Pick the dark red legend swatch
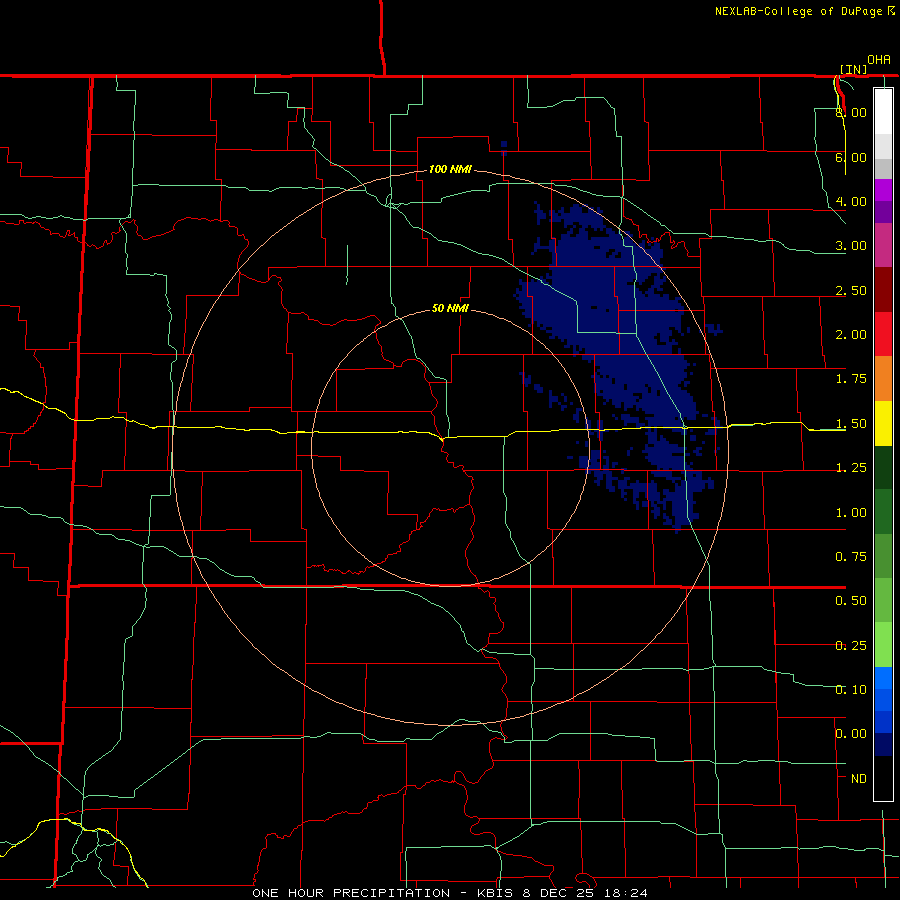900x900 pixels. pos(883,290)
